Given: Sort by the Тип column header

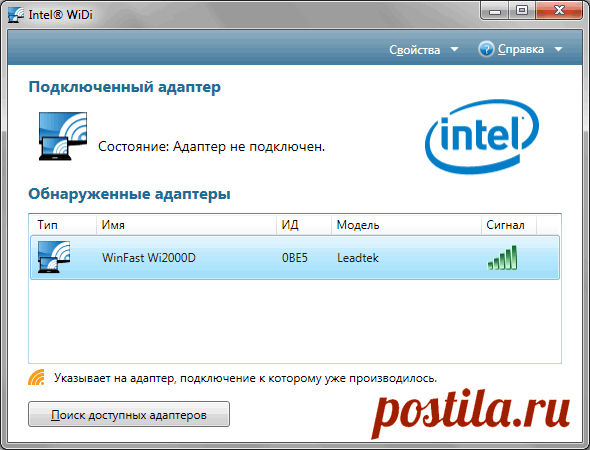Looking at the screenshot, I should 63,225.
